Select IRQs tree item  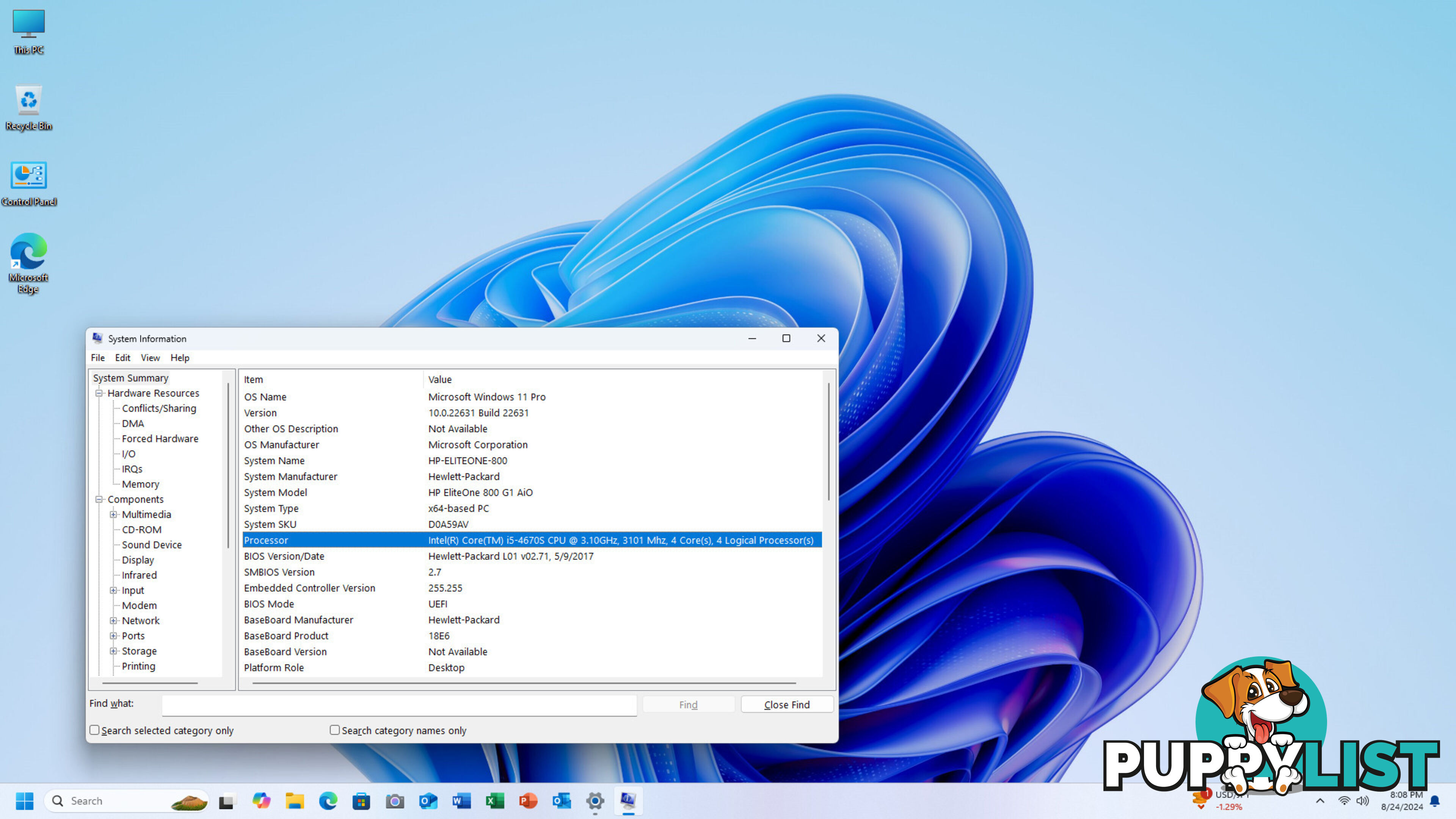[x=132, y=469]
